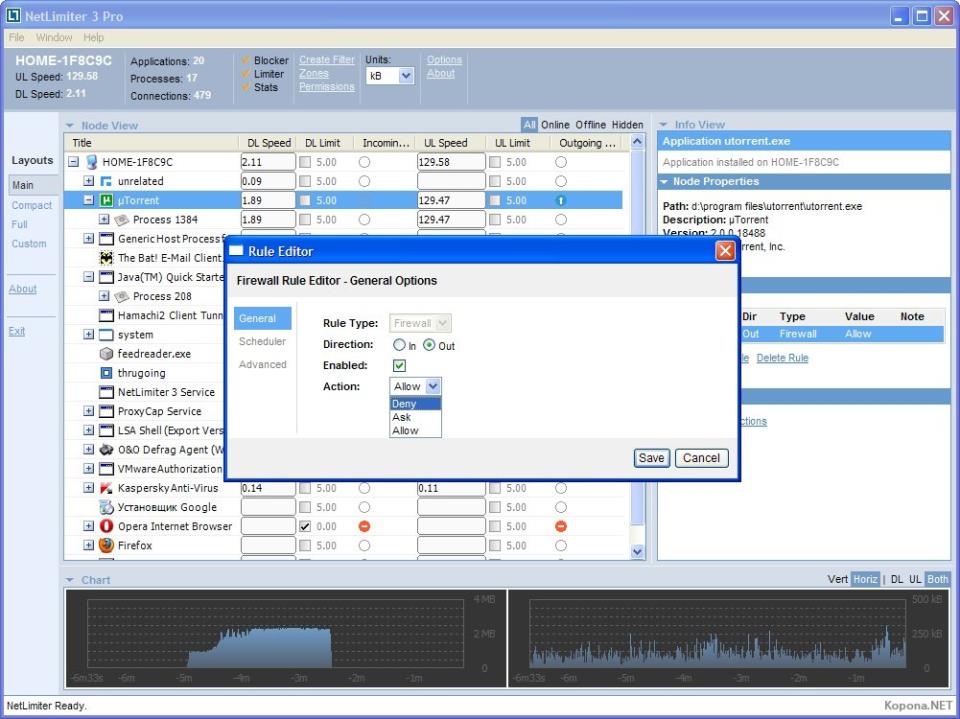Open the Create Filter link
Screen dimensions: 960x719
click(x=326, y=60)
